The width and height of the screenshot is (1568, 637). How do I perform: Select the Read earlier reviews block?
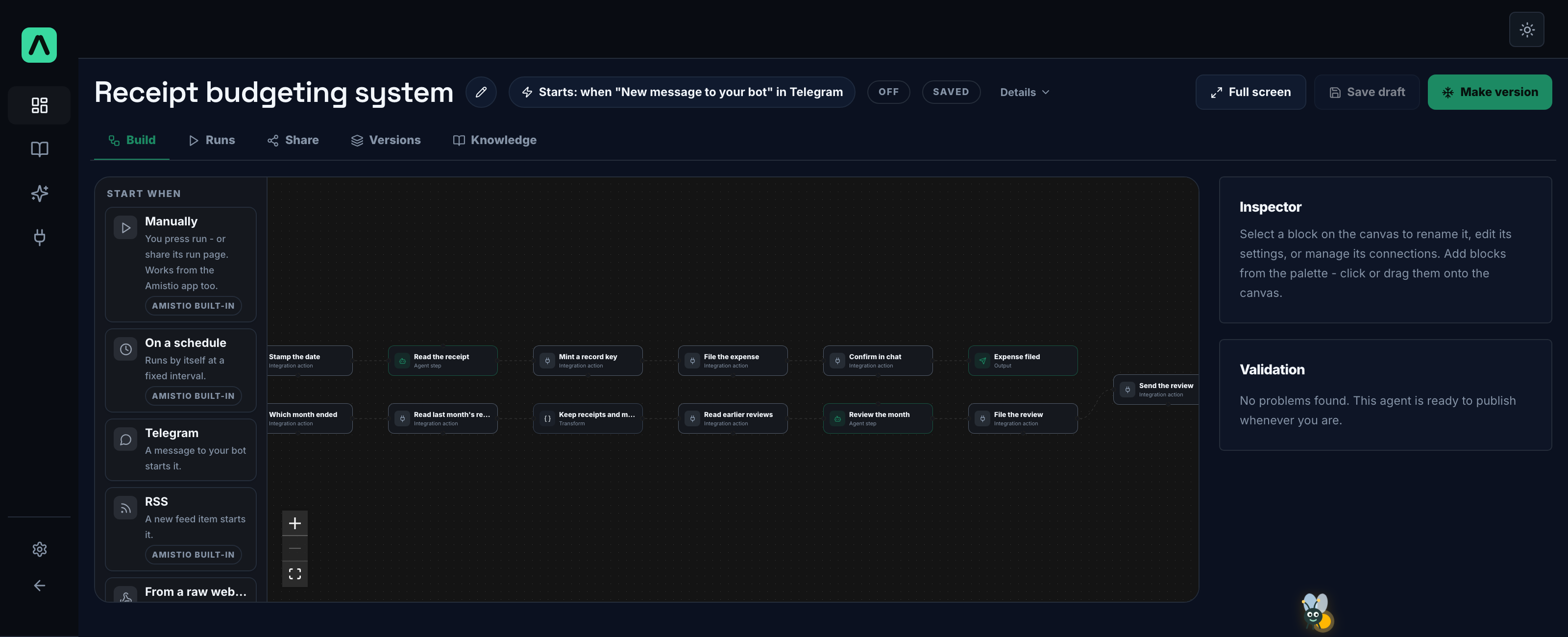(x=733, y=418)
